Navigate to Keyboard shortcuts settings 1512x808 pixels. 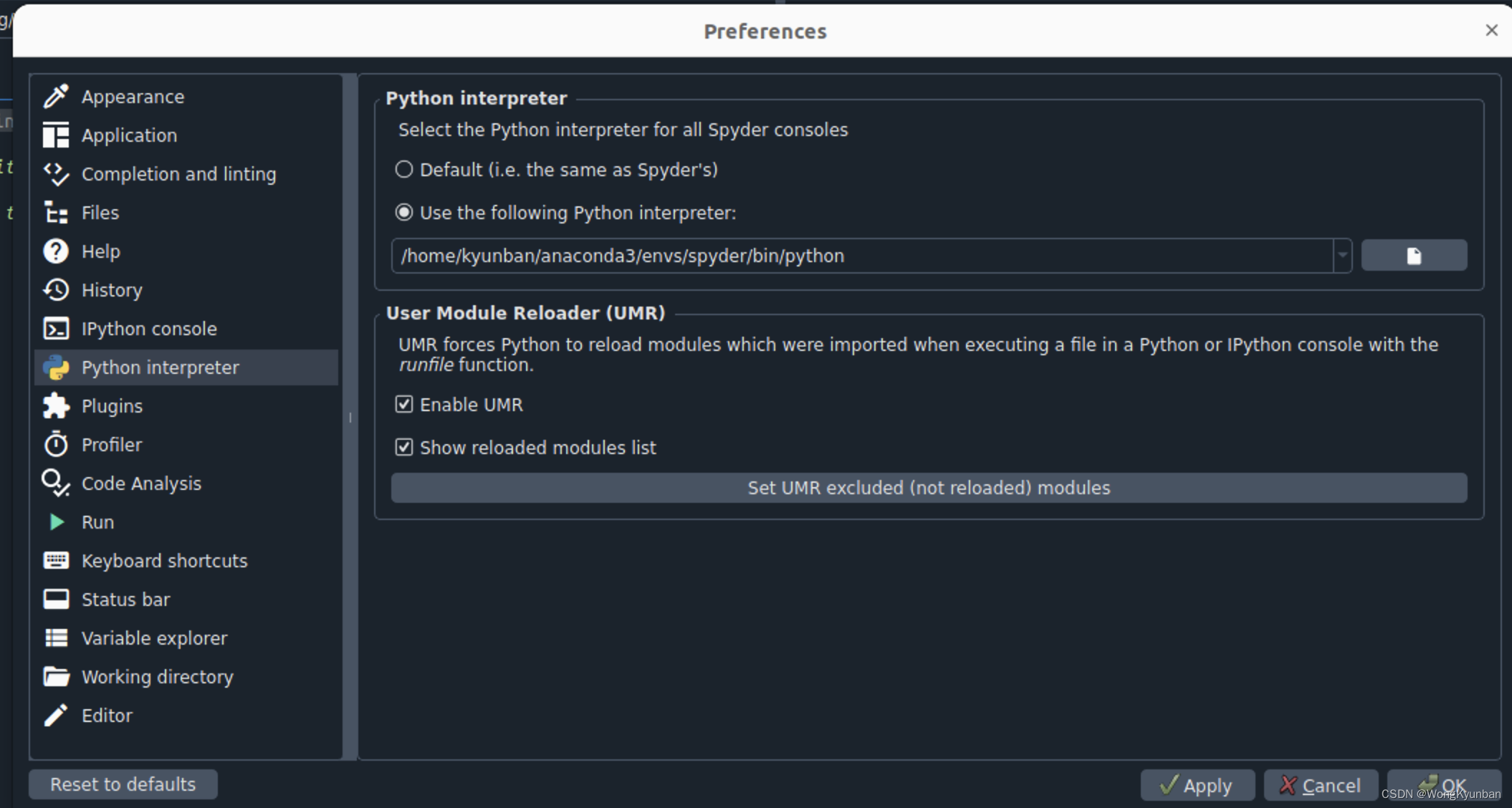[x=163, y=560]
